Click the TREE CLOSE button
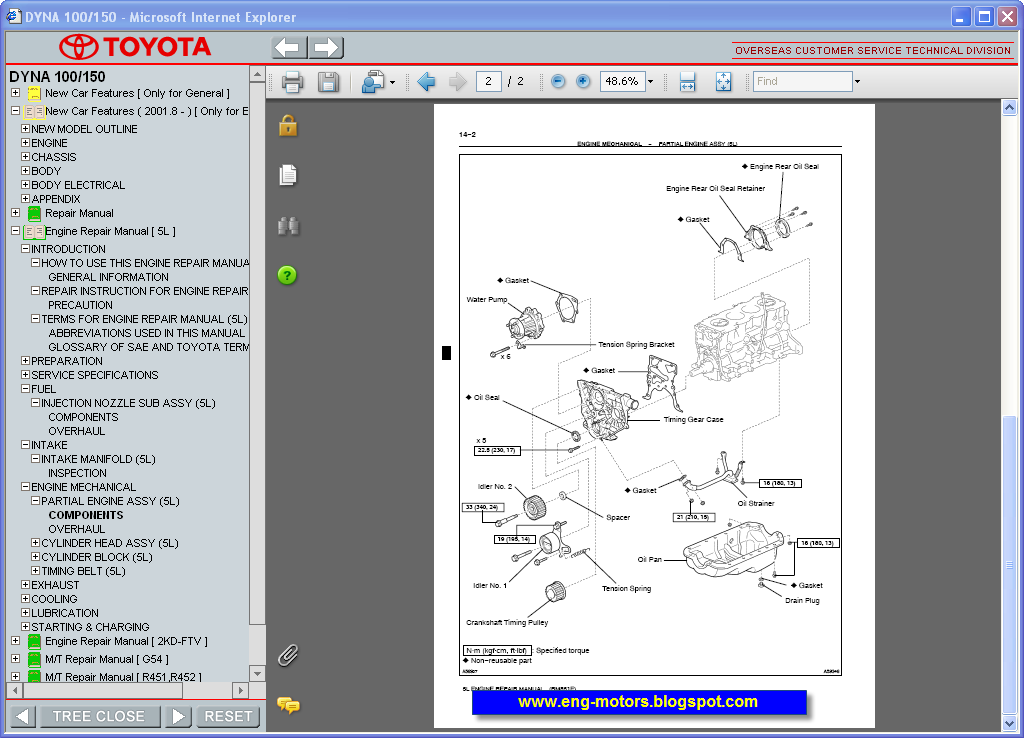This screenshot has height=738, width=1024. tap(99, 716)
